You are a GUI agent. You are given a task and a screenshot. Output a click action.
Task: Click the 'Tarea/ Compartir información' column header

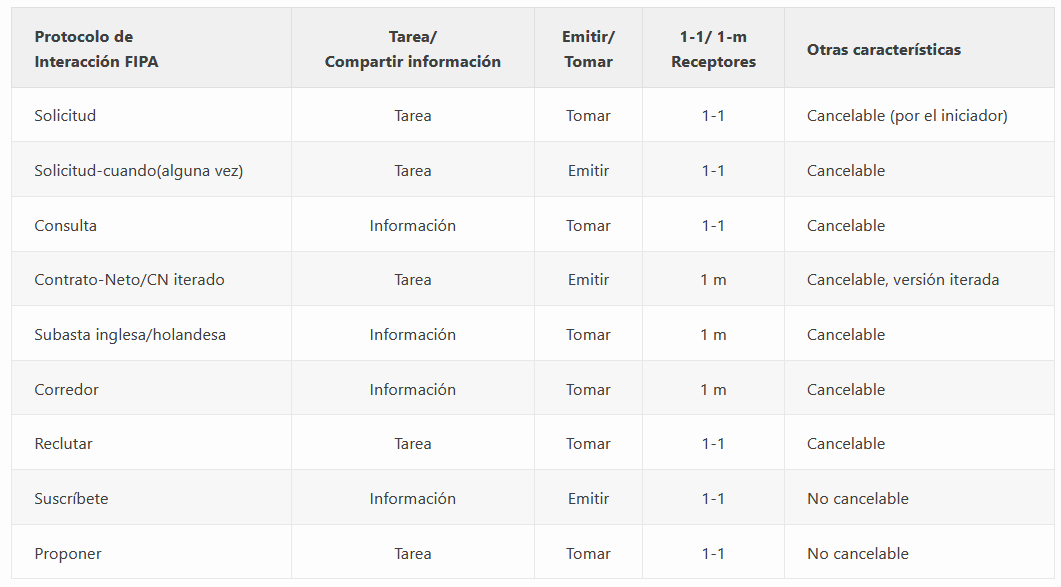coord(412,49)
